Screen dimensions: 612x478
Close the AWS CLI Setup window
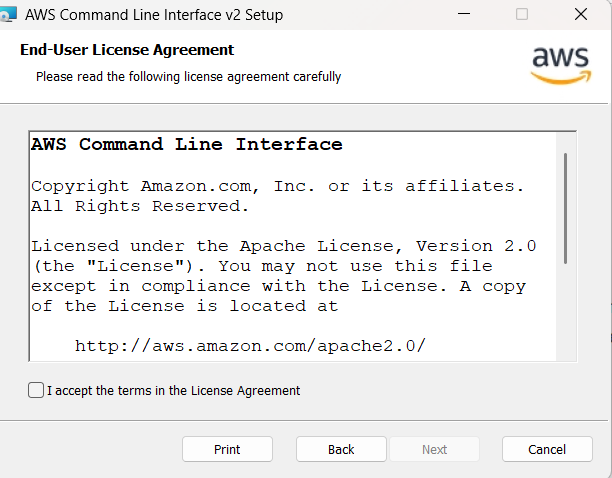tap(581, 14)
